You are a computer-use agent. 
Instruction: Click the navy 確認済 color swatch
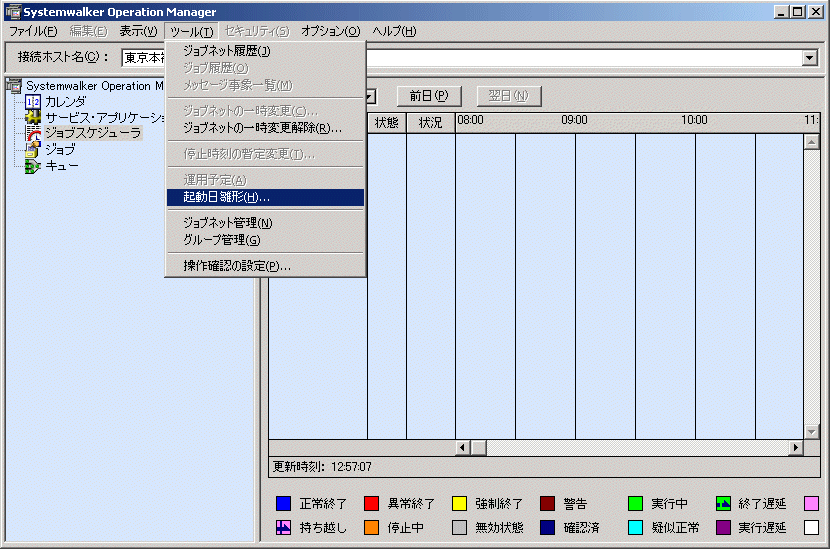coord(547,527)
